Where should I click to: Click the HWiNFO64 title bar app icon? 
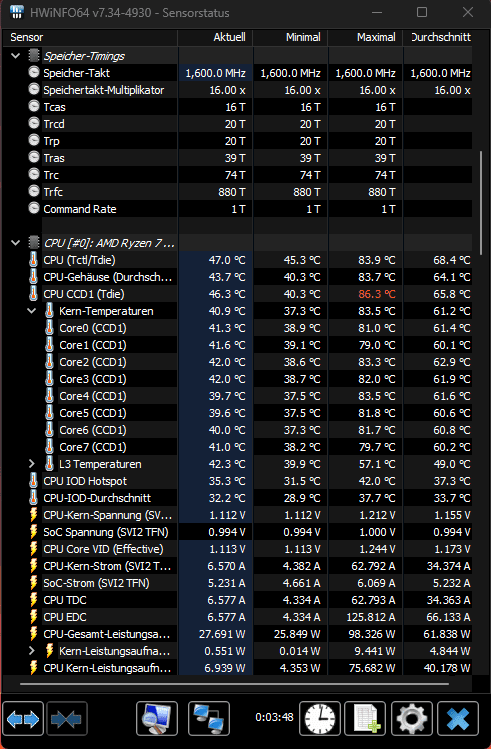click(17, 12)
